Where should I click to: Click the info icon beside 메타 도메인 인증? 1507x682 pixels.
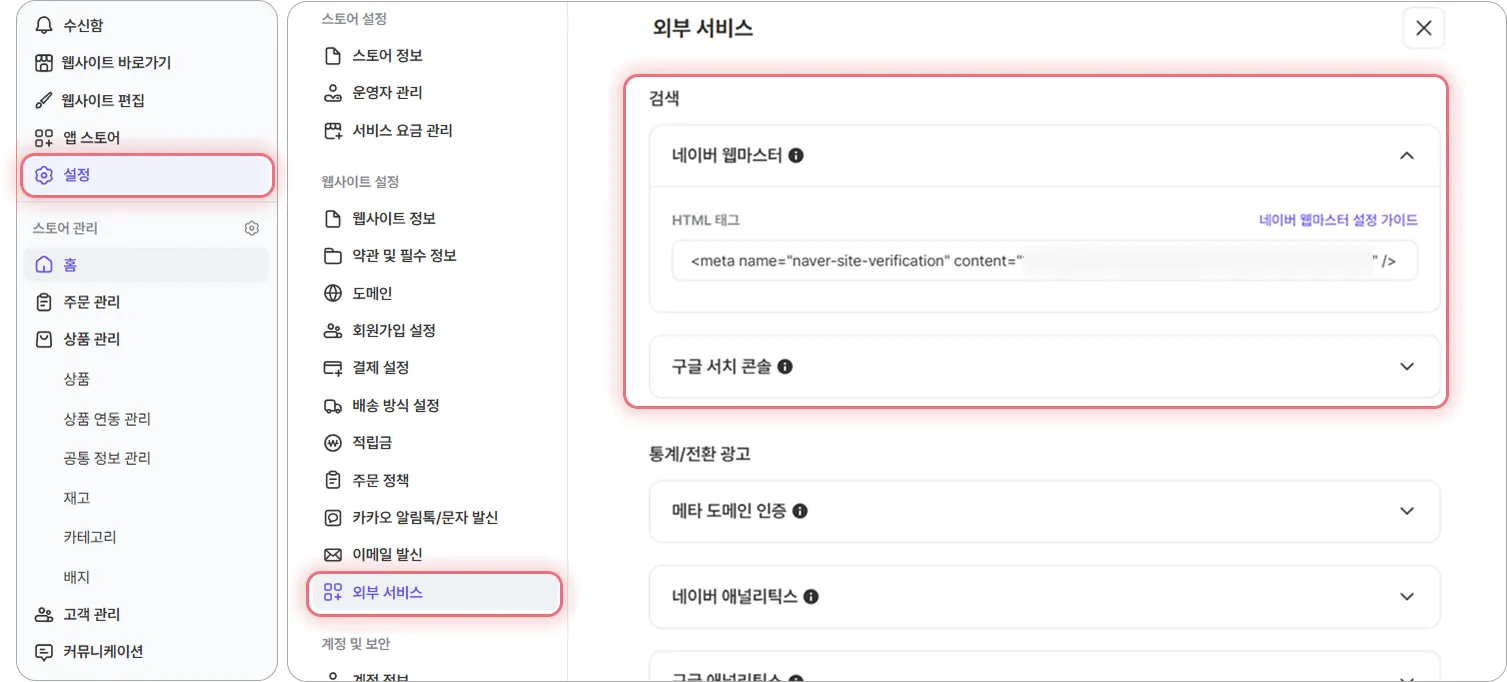800,511
